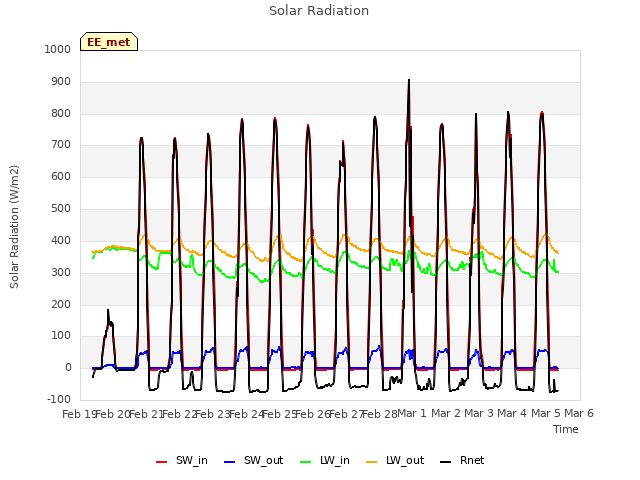Click the EE_met site label box

tap(109, 42)
